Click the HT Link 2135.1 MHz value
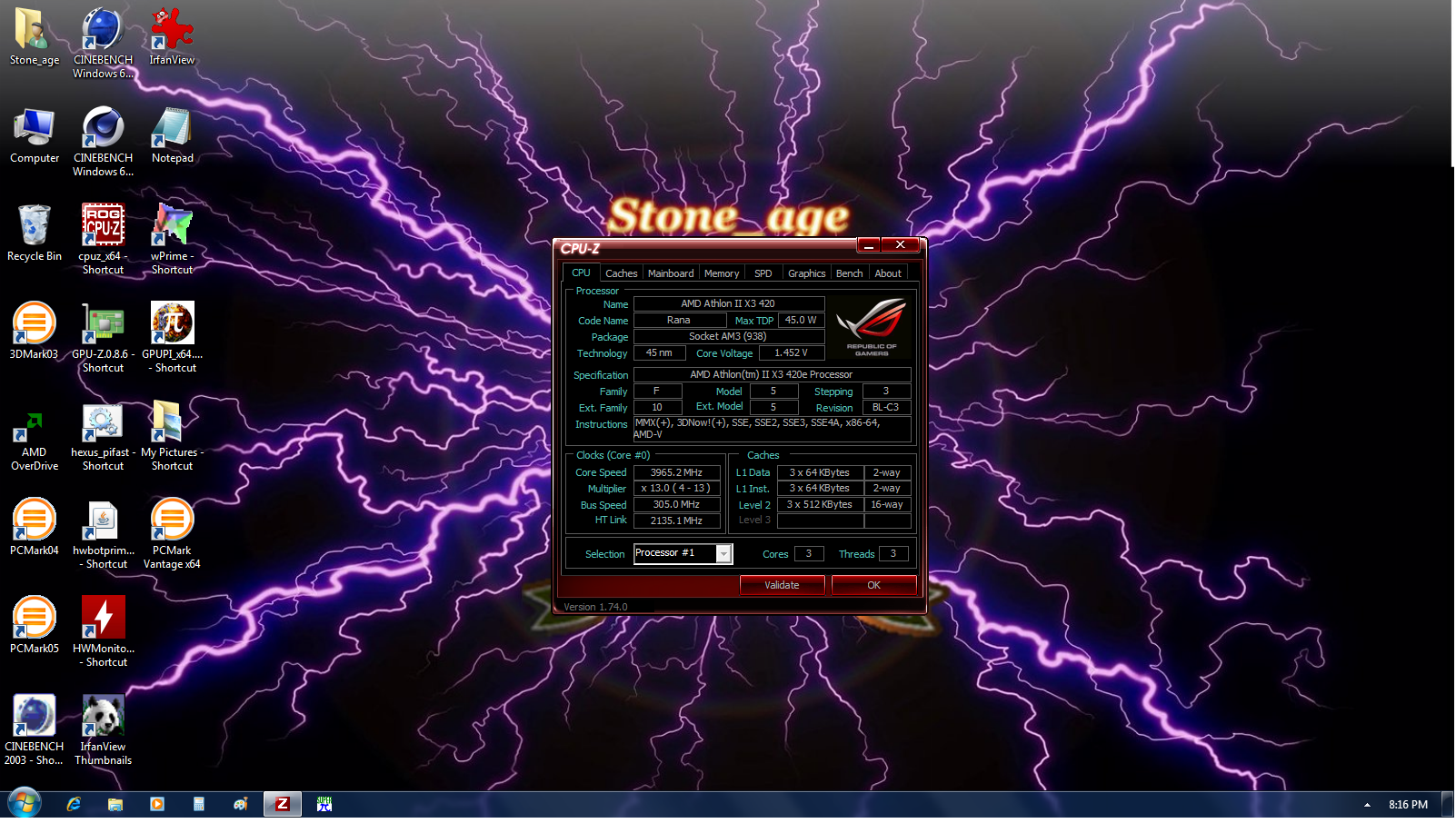This screenshot has height=823, width=1456. coord(677,521)
